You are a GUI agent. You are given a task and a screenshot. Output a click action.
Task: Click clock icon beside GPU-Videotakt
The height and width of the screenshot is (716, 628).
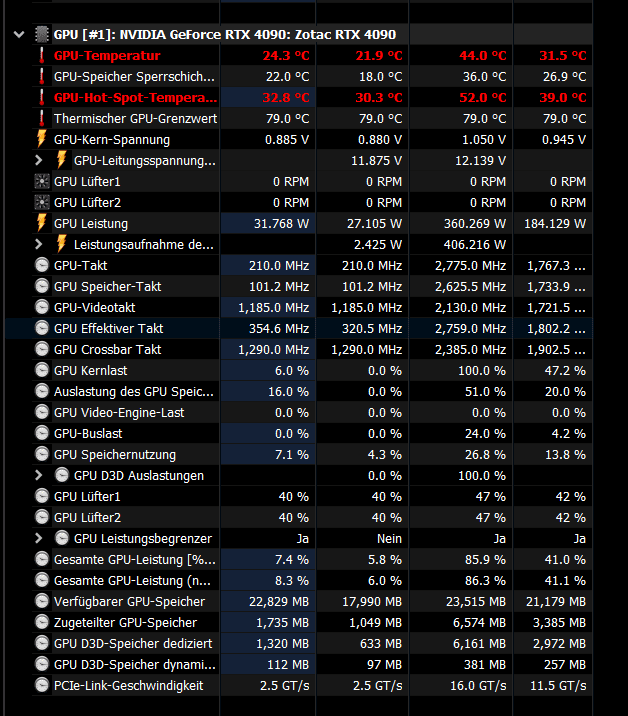tap(42, 307)
